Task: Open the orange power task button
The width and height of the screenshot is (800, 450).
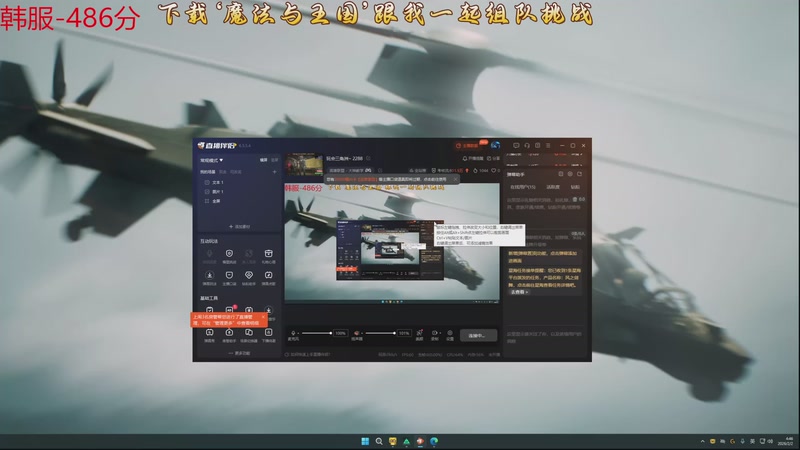Action: (469, 145)
